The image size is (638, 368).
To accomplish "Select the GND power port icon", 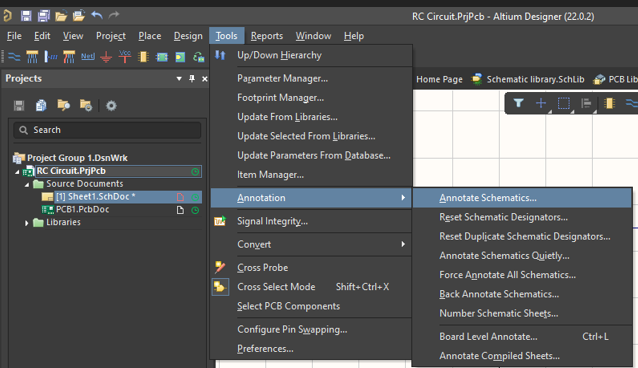I will [106, 57].
